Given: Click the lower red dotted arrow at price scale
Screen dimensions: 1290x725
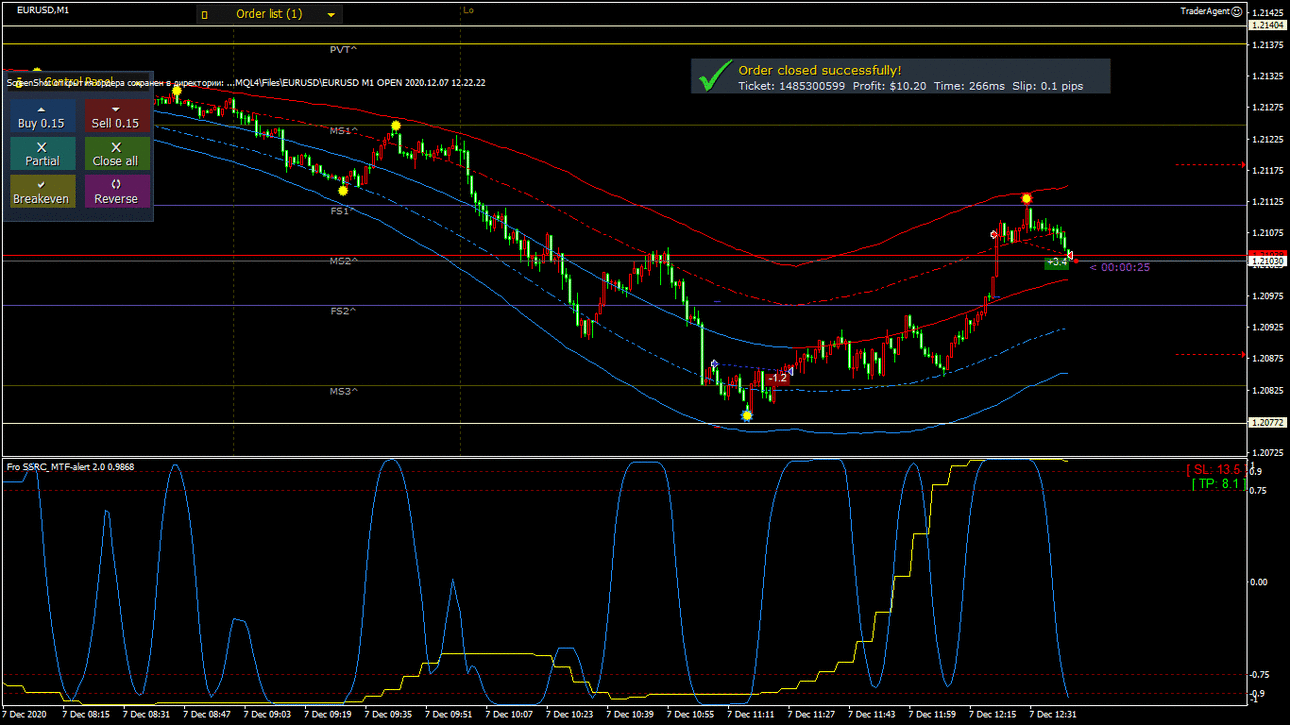Looking at the screenshot, I should click(1210, 354).
